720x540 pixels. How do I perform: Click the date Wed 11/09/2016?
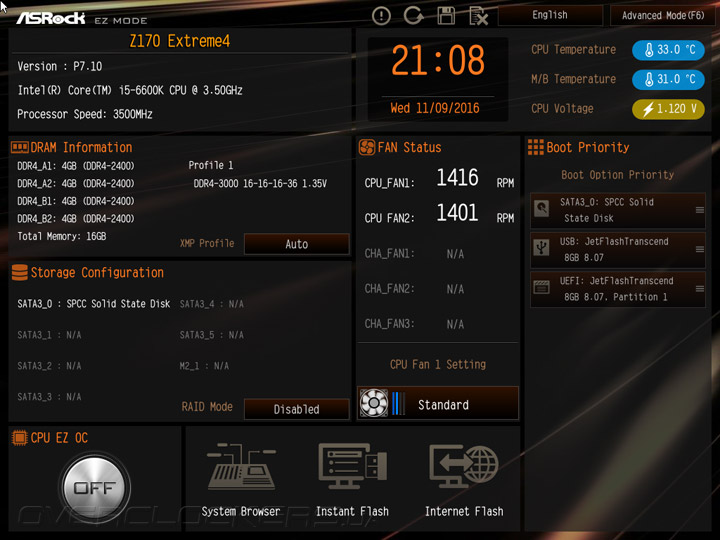click(x=435, y=108)
